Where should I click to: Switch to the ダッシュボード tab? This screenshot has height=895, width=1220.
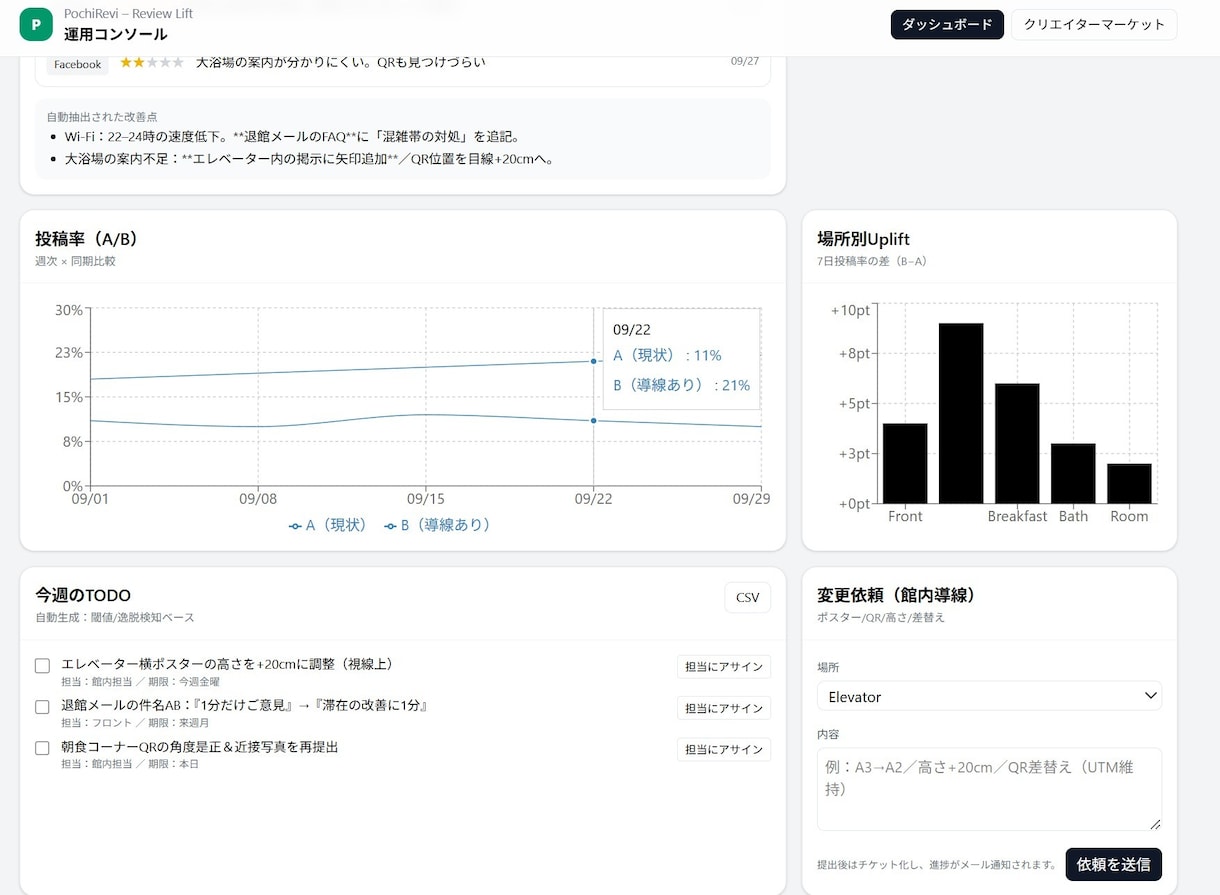947,24
